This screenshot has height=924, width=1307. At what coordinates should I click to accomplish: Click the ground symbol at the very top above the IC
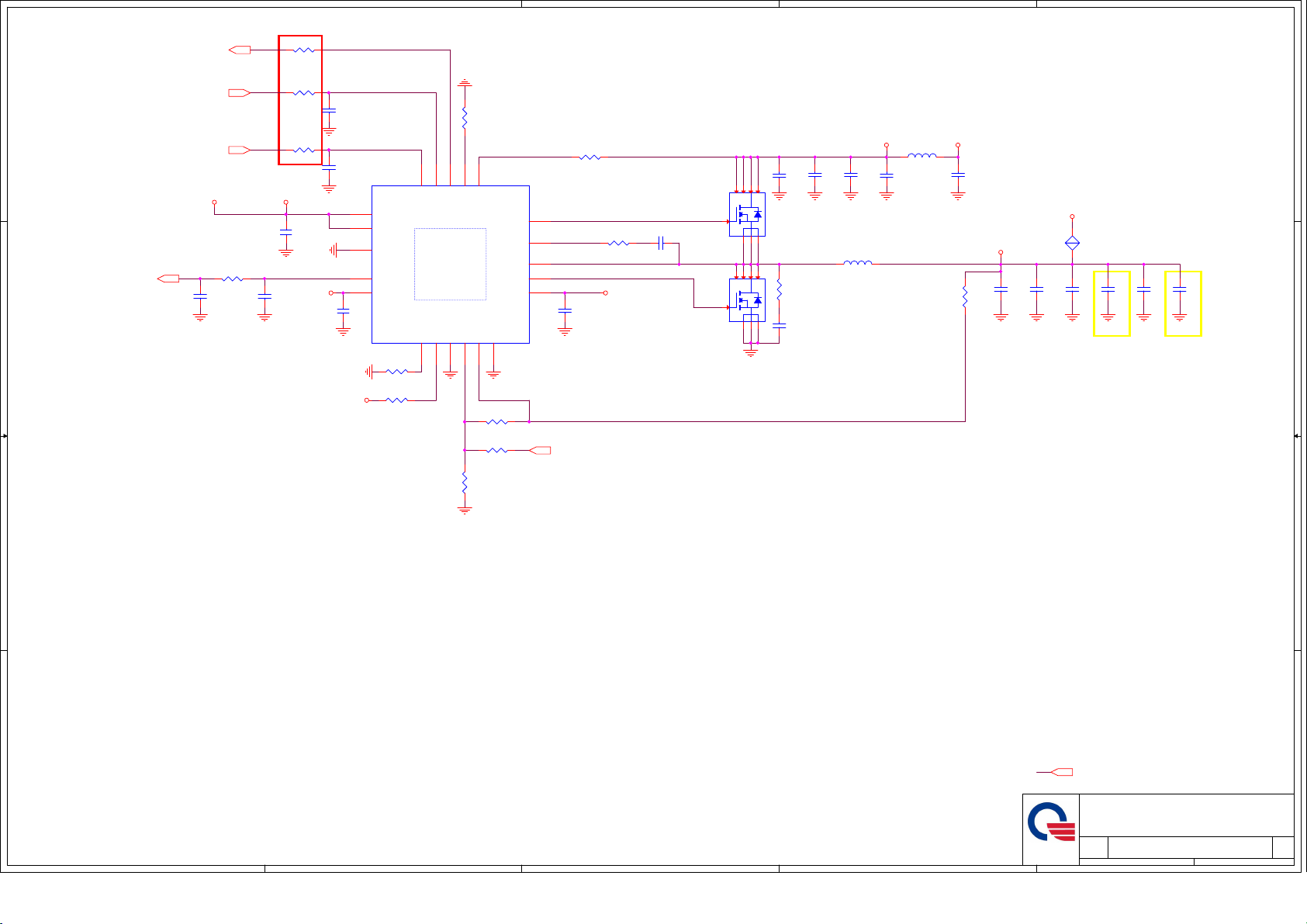coord(465,82)
